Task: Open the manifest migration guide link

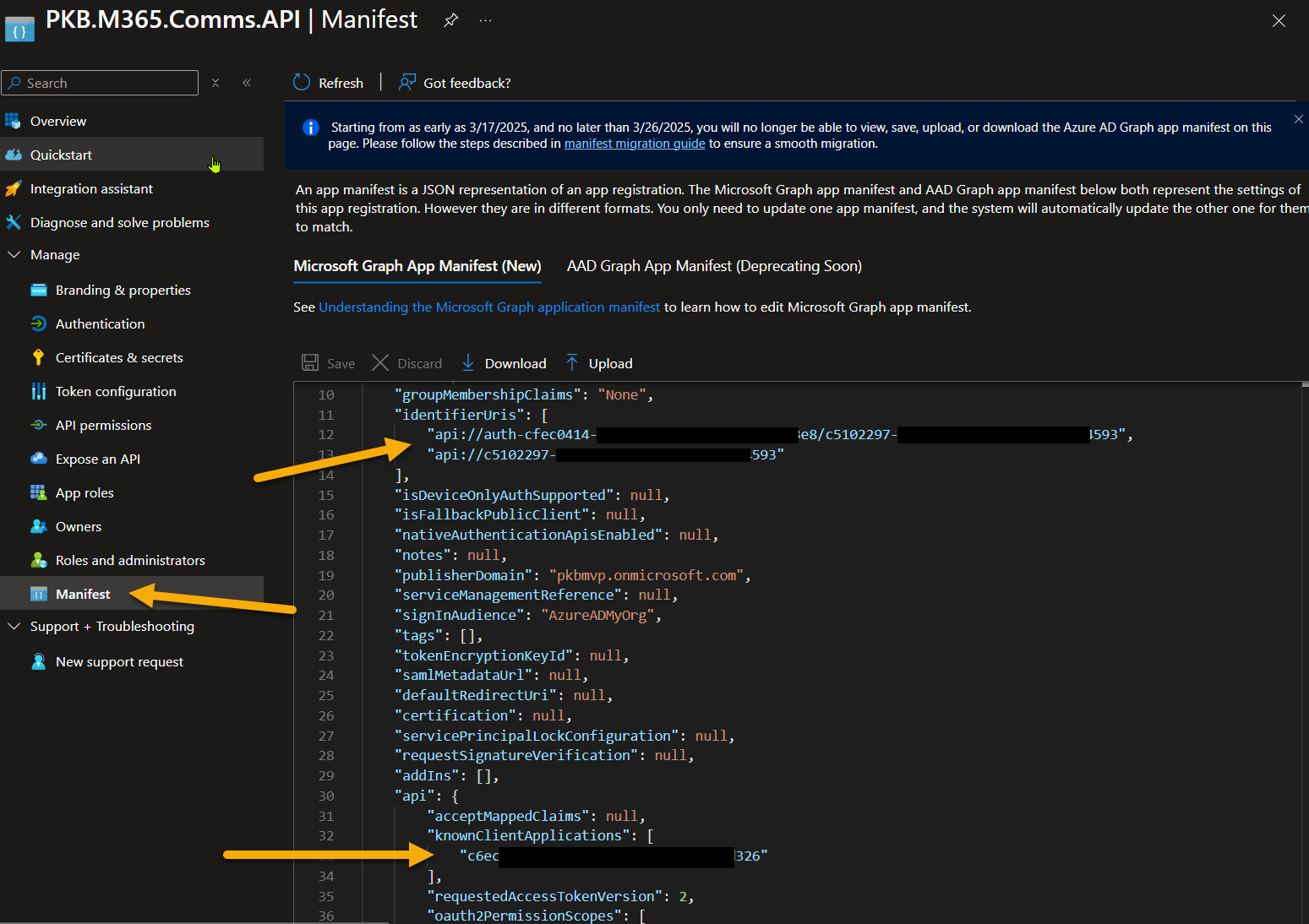Action: pyautogui.click(x=634, y=144)
